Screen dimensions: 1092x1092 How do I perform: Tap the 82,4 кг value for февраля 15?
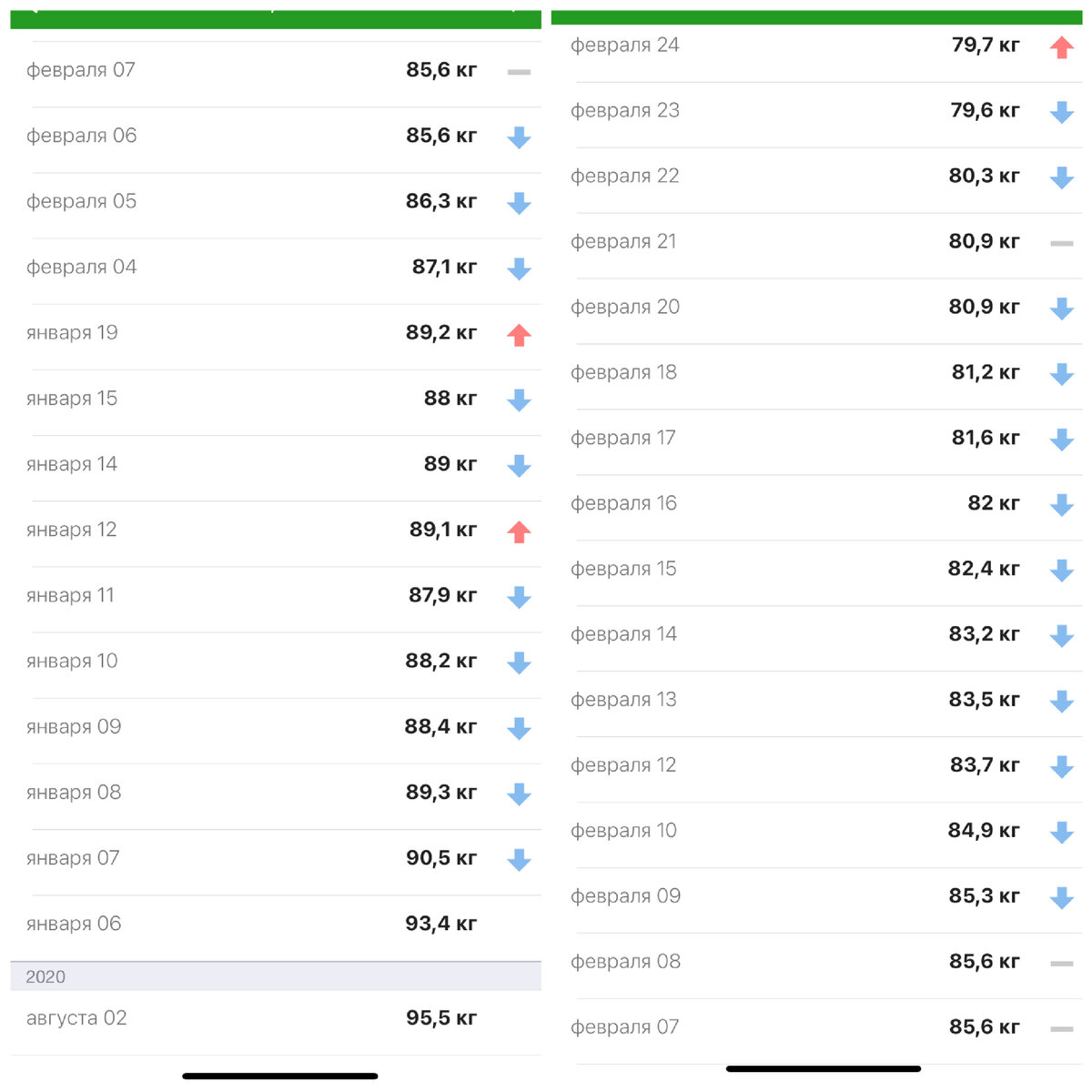[983, 569]
